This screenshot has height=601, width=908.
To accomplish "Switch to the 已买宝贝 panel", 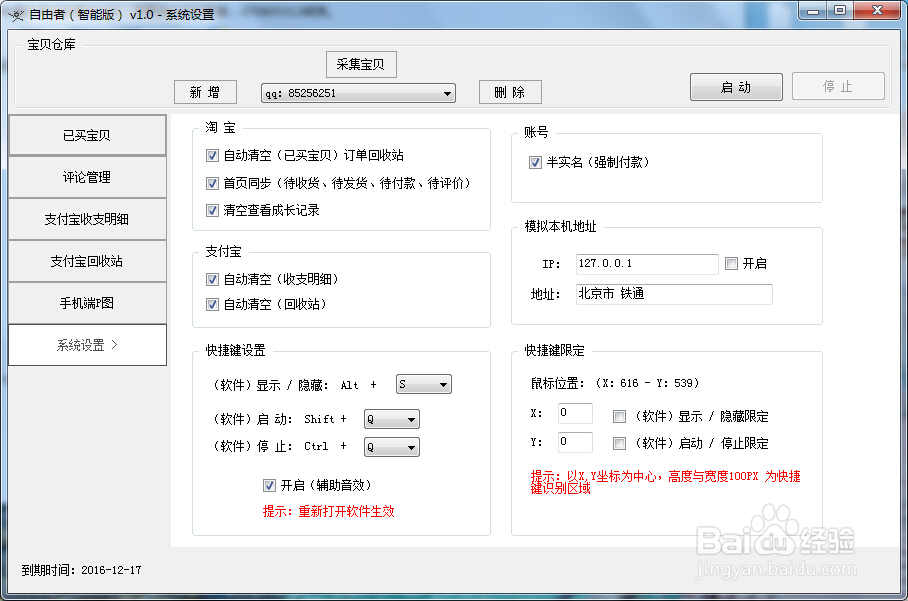I will coord(87,135).
